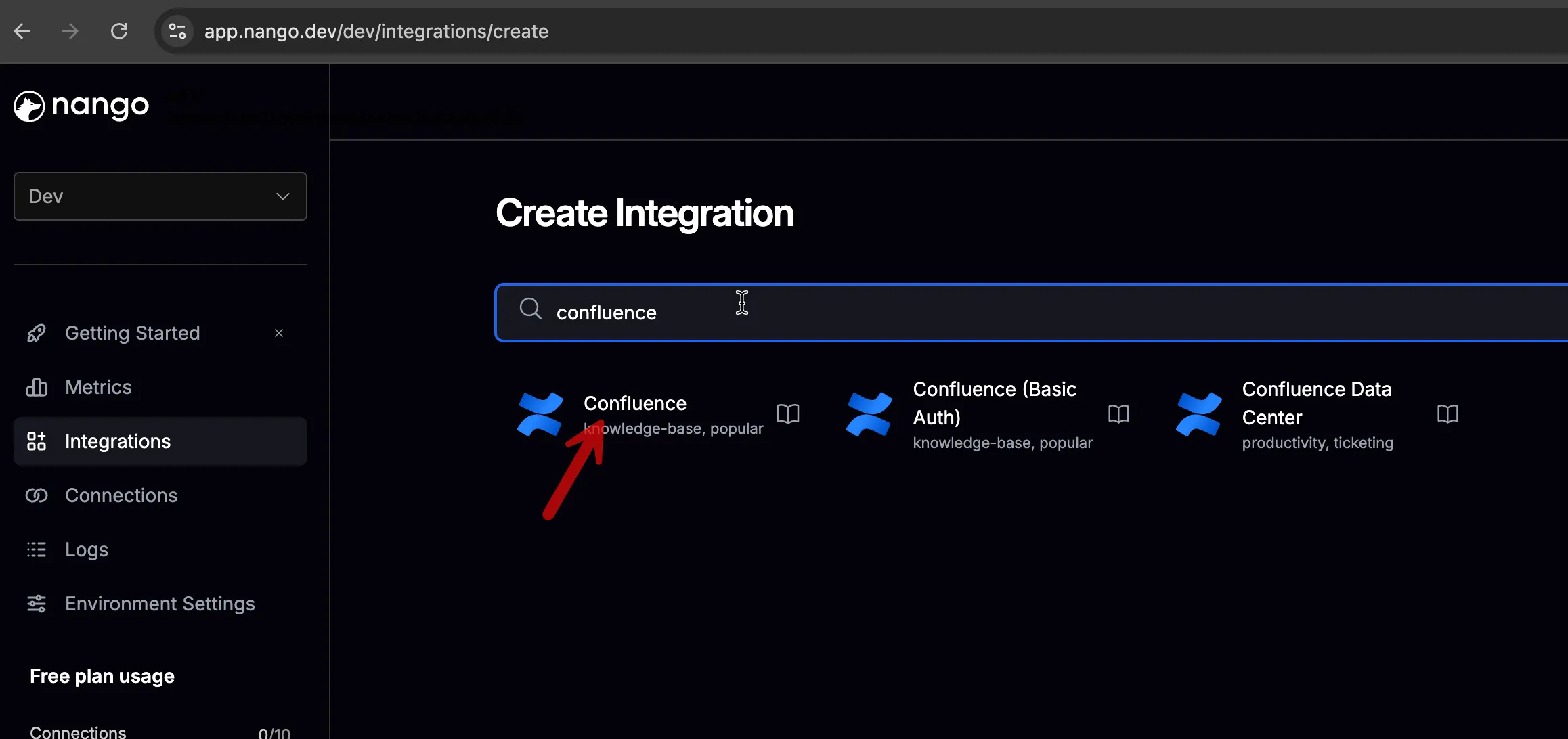The height and width of the screenshot is (739, 1568).
Task: Dismiss Getting Started with the x icon
Action: [279, 333]
